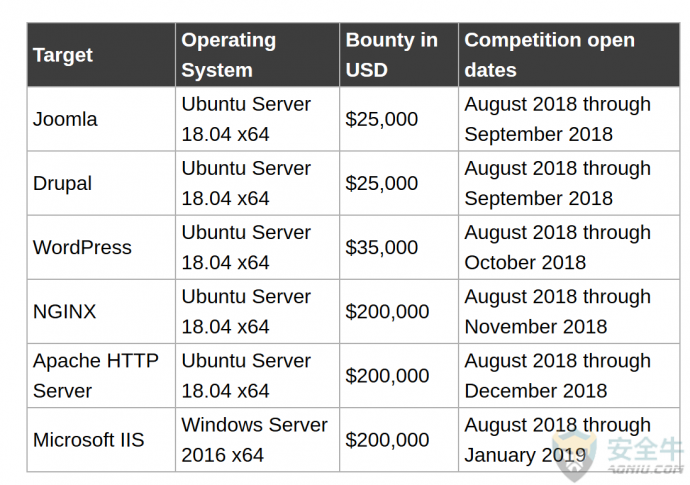
Task: Click the WordPress target cell
Action: click(101, 247)
